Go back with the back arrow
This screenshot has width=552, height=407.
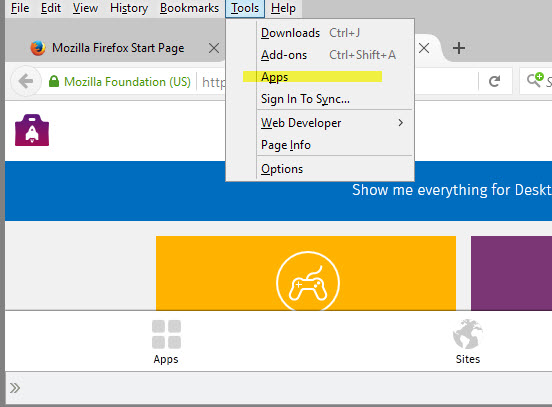coord(26,81)
